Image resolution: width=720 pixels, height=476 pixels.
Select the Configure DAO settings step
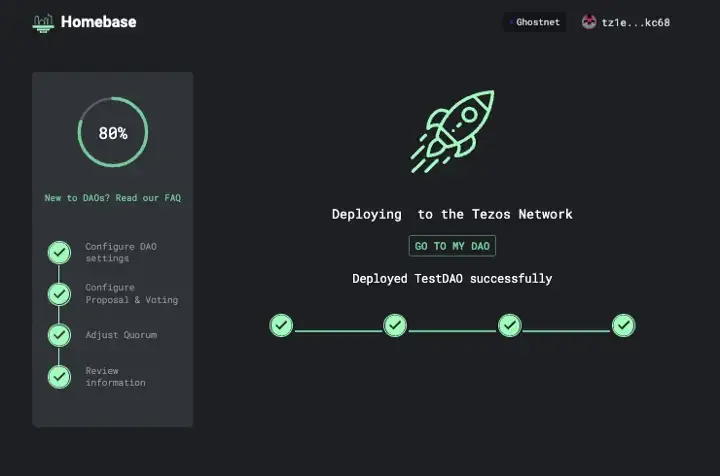tap(120, 252)
